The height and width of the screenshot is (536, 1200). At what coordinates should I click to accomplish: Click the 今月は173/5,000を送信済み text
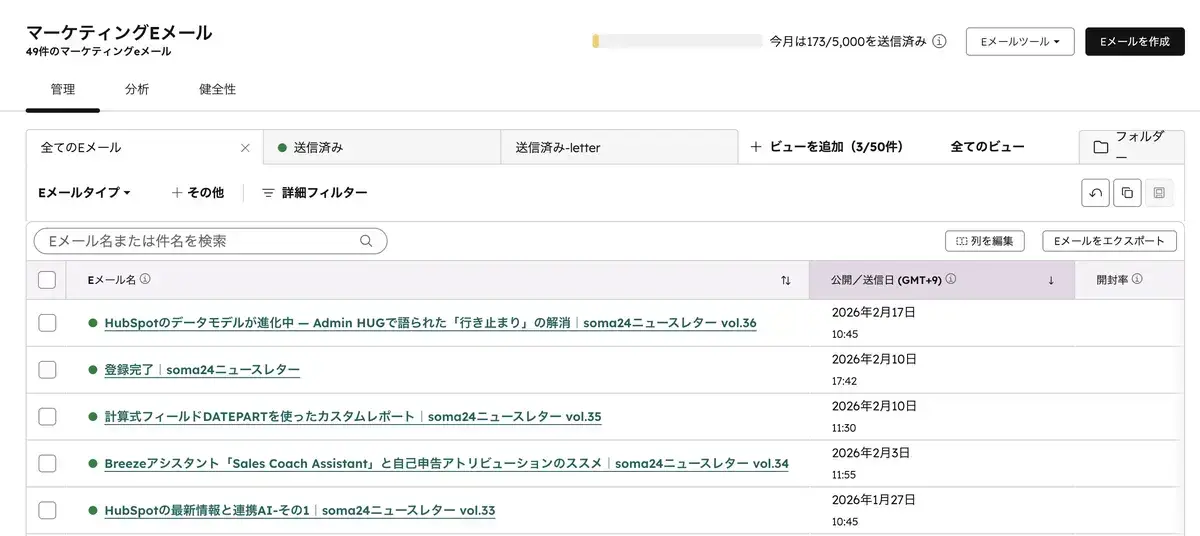pos(848,42)
